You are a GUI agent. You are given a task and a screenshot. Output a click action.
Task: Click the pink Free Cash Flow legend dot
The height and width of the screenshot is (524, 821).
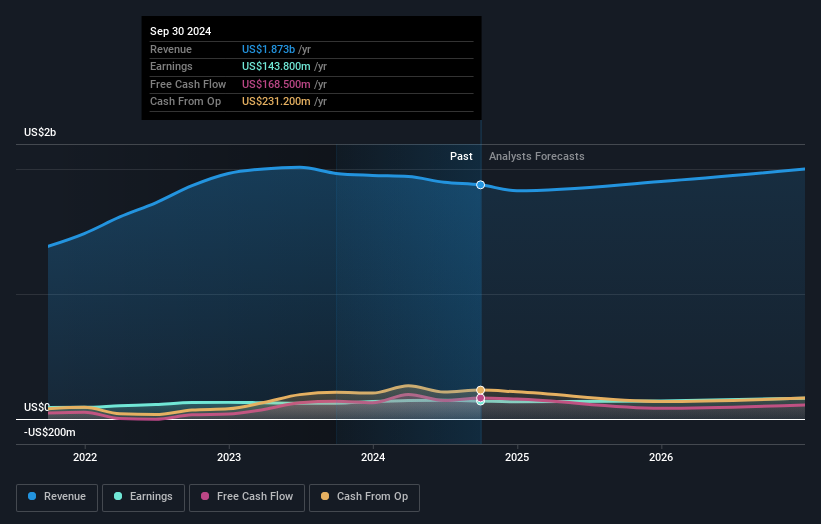[x=205, y=496]
